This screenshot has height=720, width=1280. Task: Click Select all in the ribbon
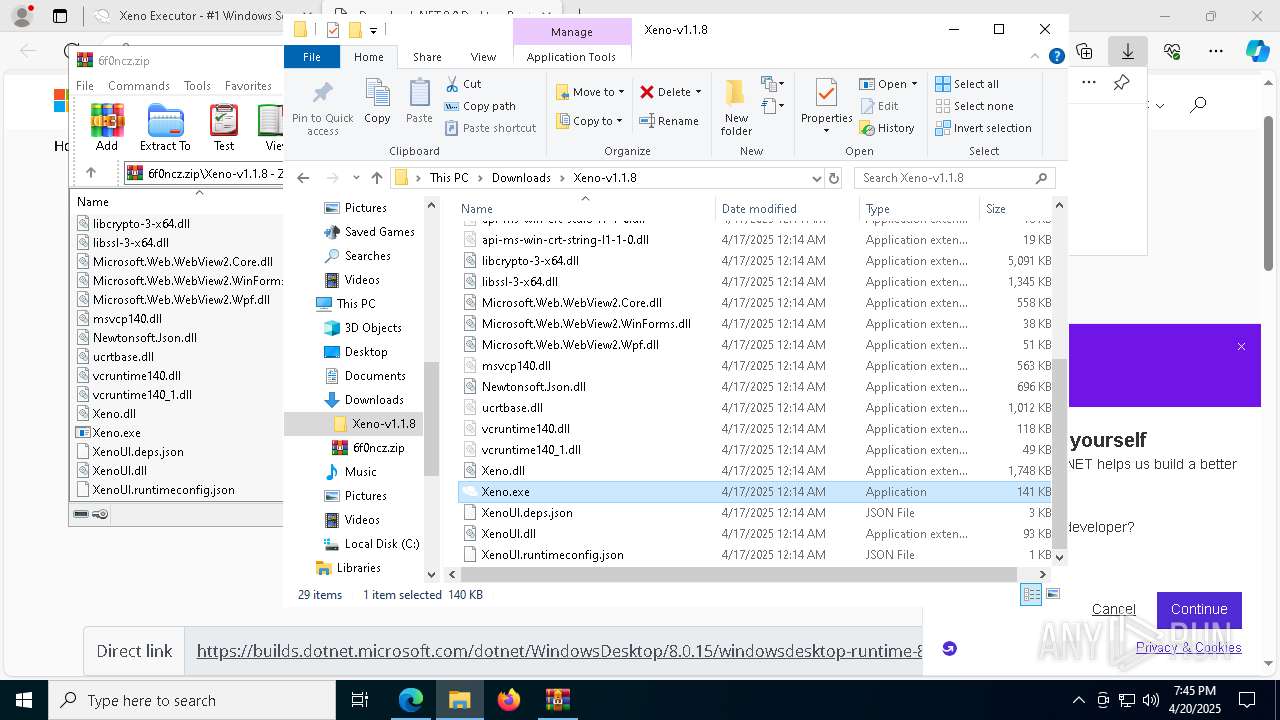967,84
